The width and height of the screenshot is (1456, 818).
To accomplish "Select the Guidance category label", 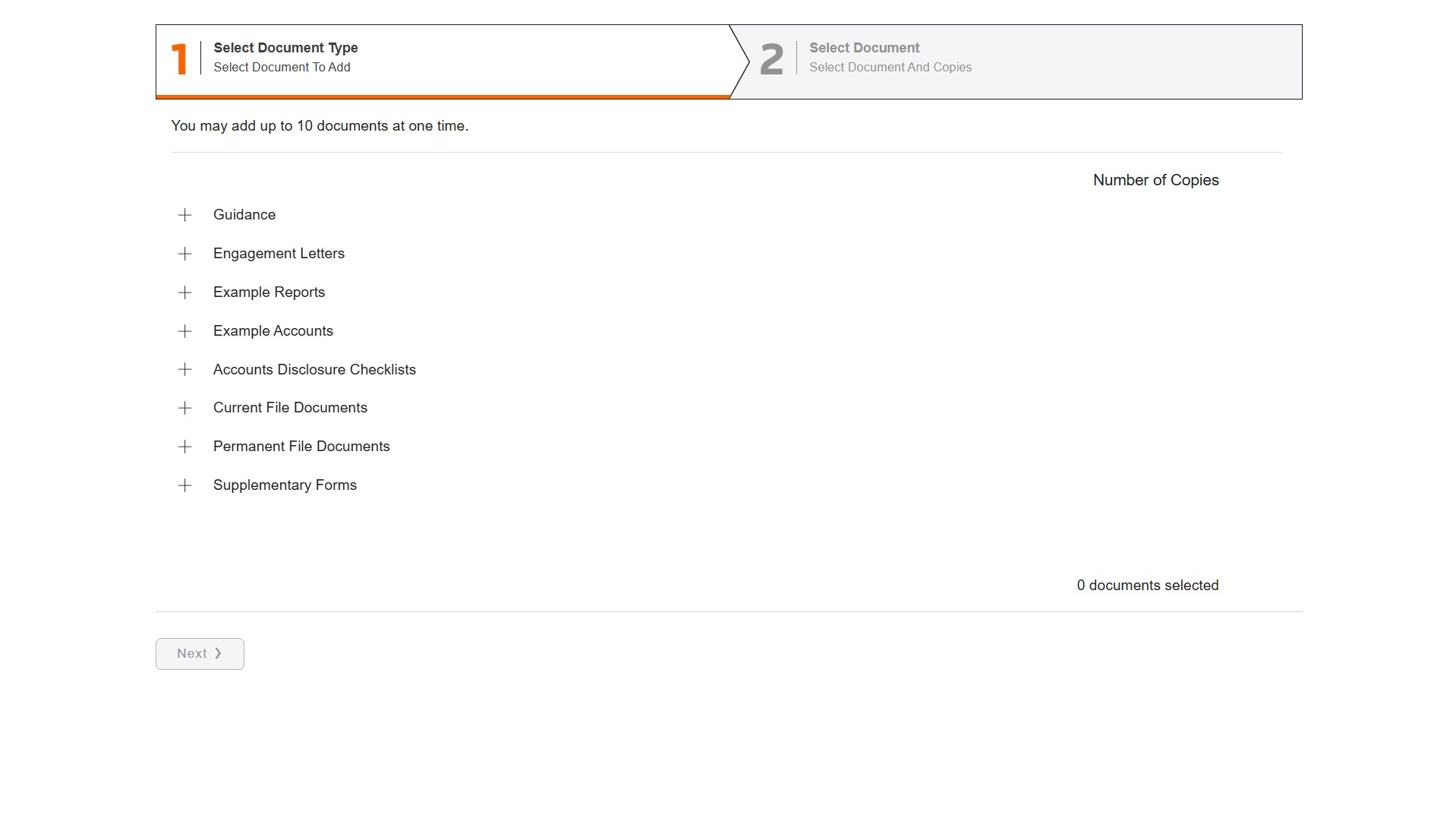I will click(x=244, y=215).
